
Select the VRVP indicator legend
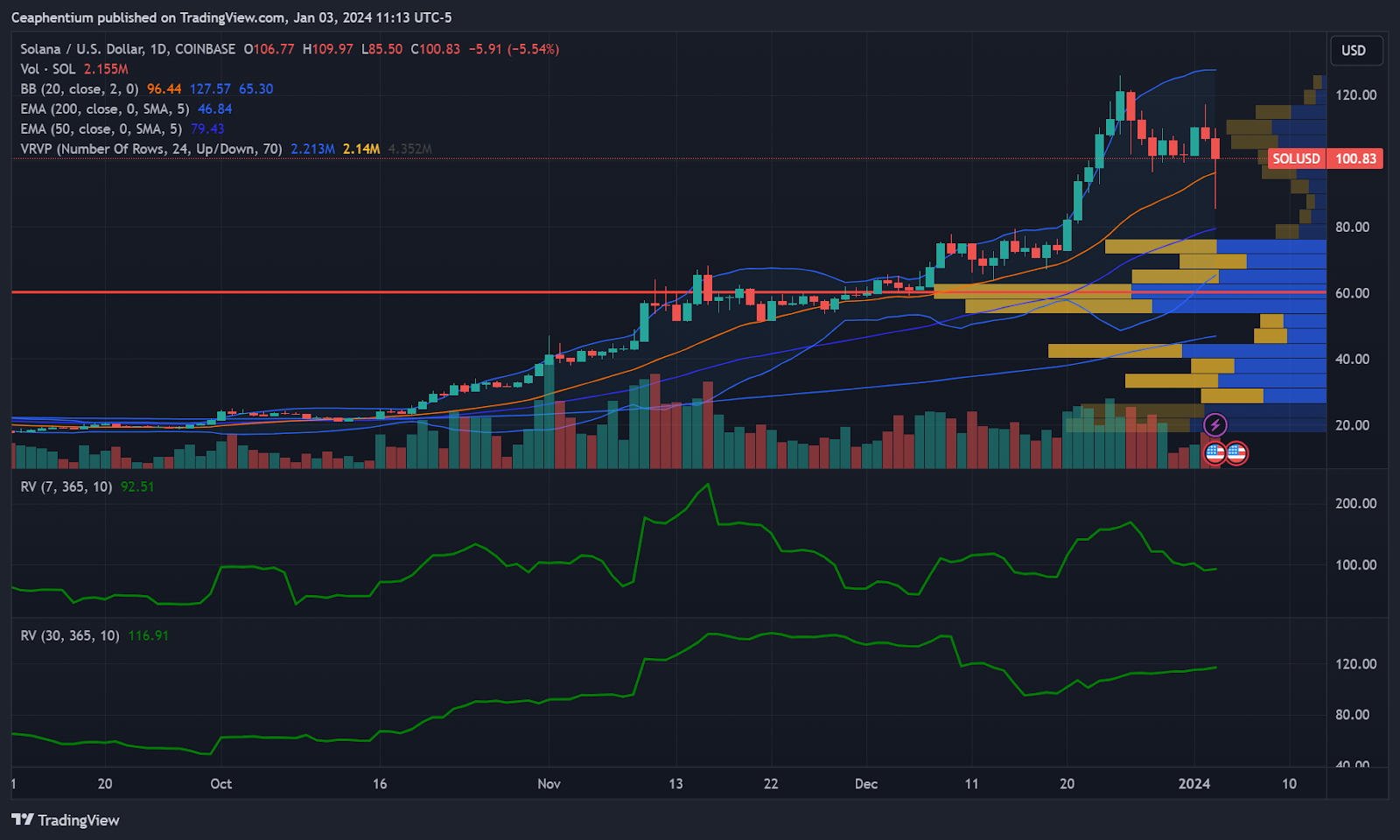pos(150,149)
